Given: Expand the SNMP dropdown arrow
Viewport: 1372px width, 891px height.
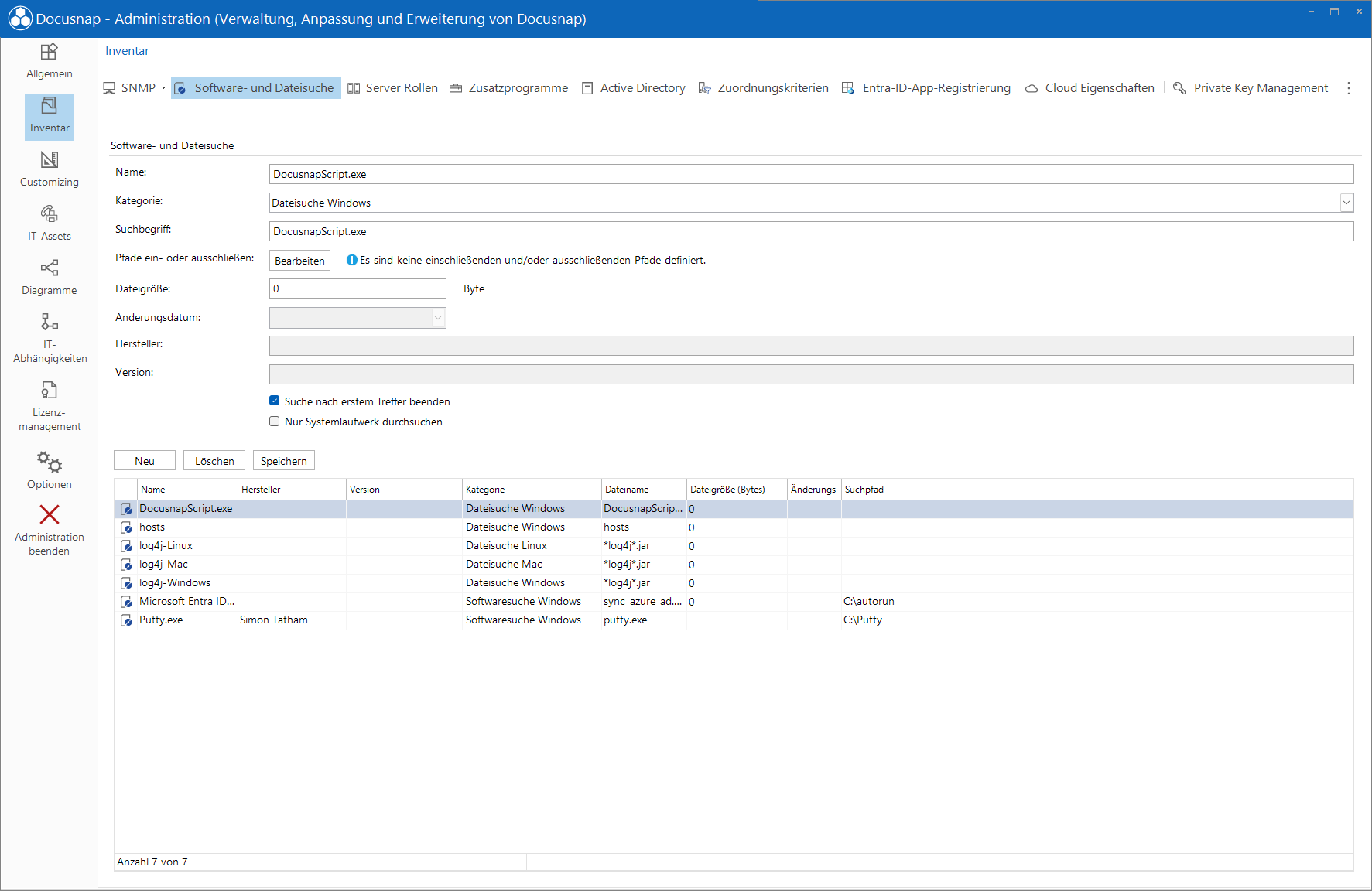Looking at the screenshot, I should pyautogui.click(x=163, y=88).
